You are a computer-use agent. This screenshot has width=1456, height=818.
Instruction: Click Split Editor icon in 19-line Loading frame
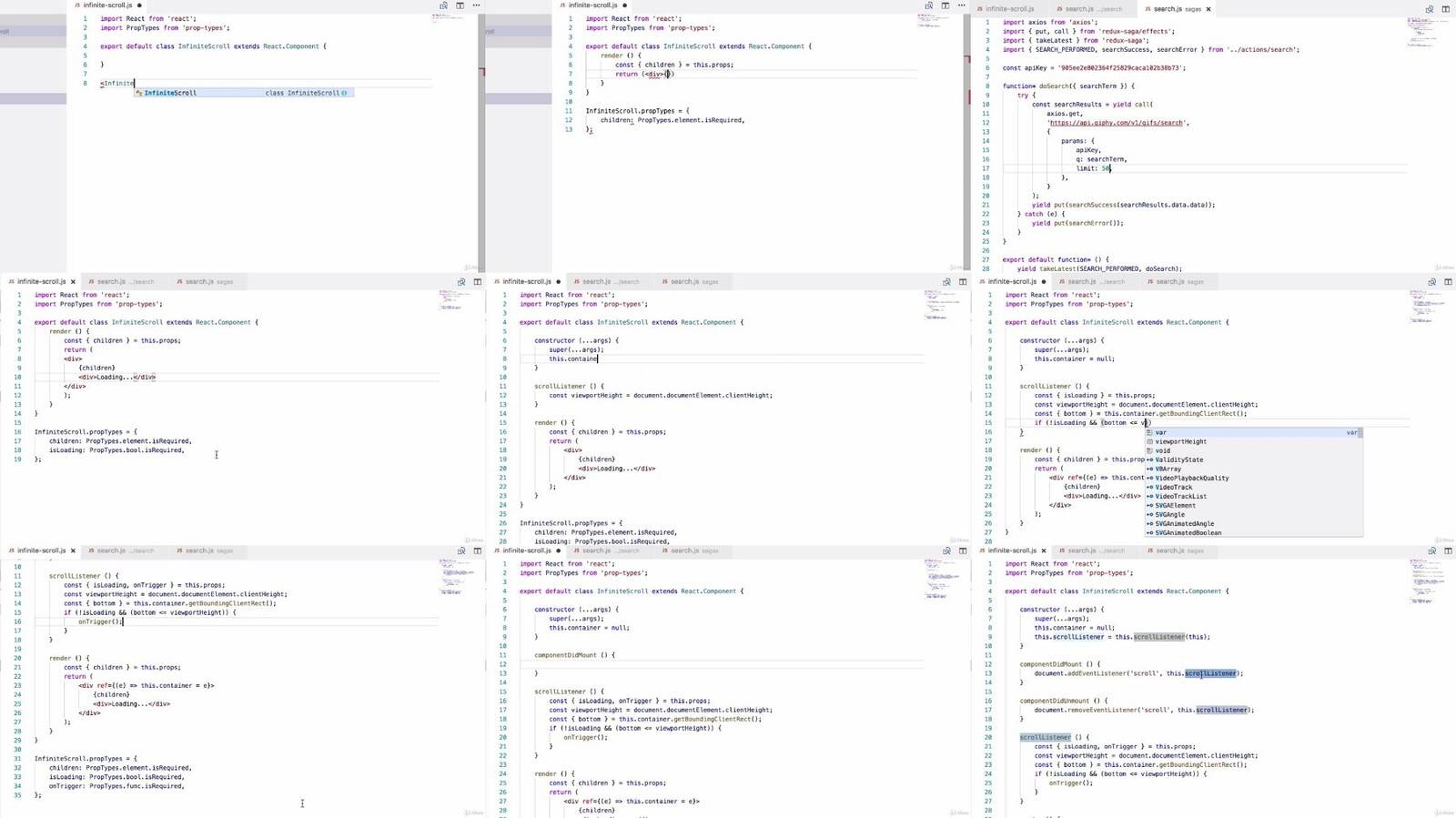[477, 282]
